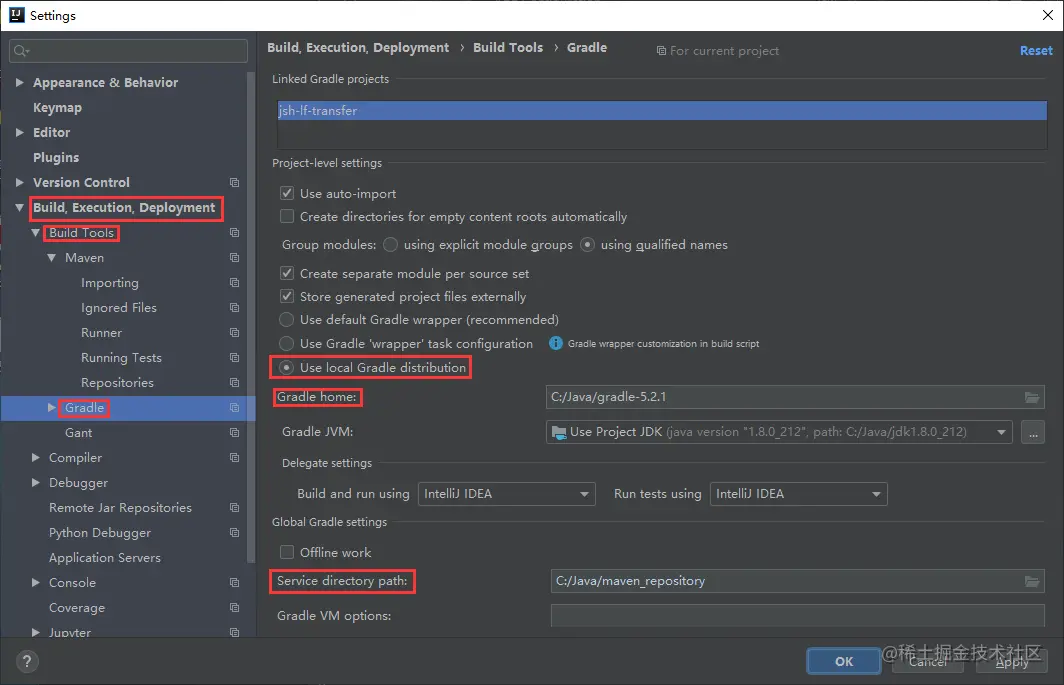1064x685 pixels.
Task: Open the help question mark button
Action: tap(27, 661)
